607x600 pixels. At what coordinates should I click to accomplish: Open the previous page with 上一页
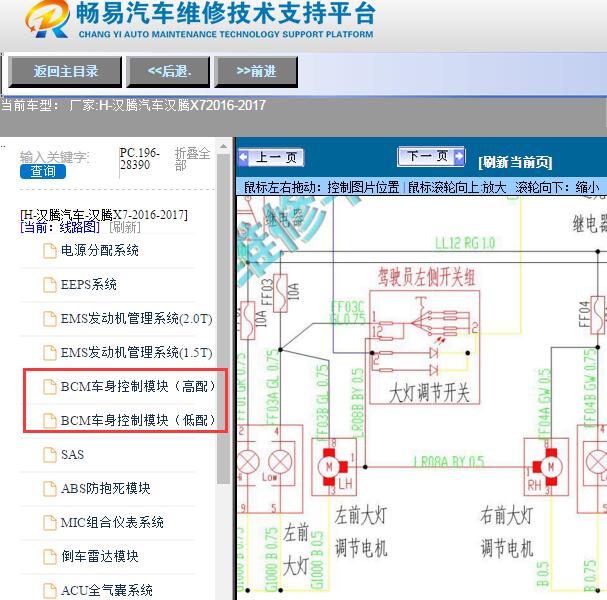(271, 158)
